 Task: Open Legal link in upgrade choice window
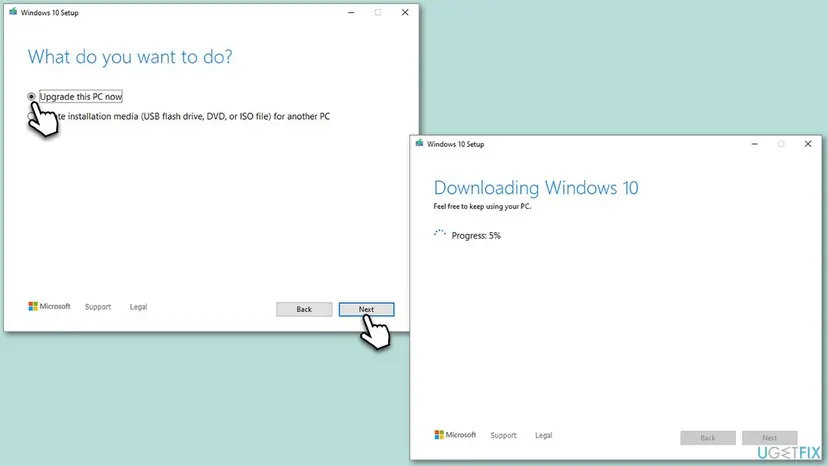[x=138, y=307]
